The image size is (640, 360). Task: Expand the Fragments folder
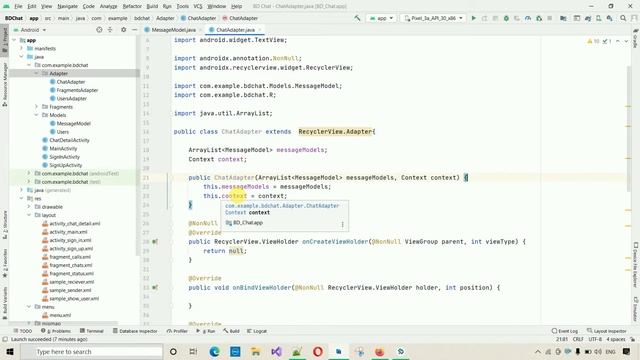(x=36, y=107)
